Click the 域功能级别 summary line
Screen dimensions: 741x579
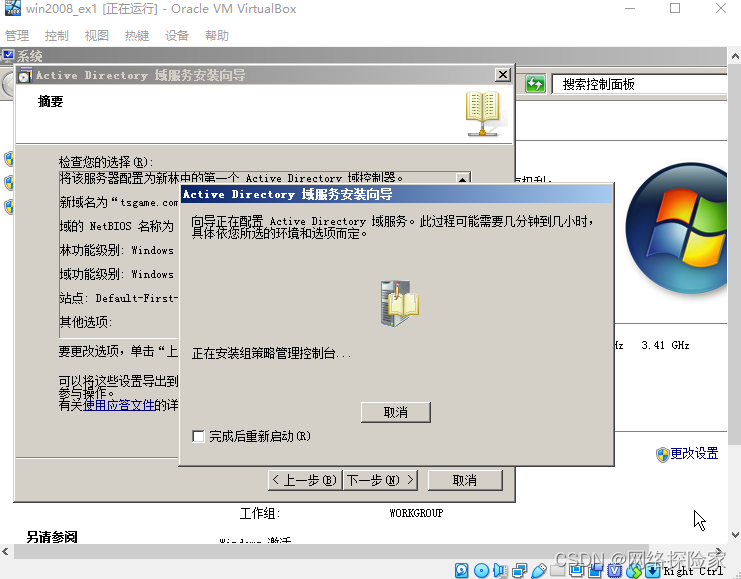coord(117,274)
